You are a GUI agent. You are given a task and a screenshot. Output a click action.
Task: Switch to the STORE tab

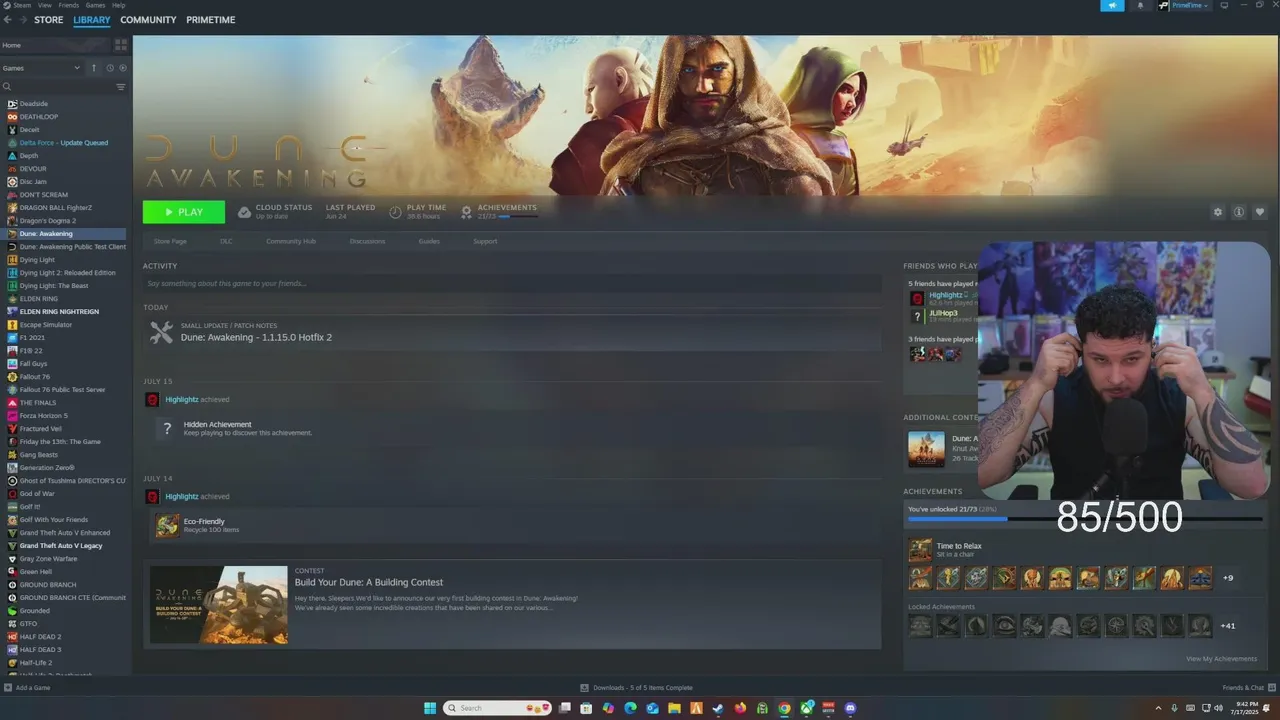(x=48, y=20)
